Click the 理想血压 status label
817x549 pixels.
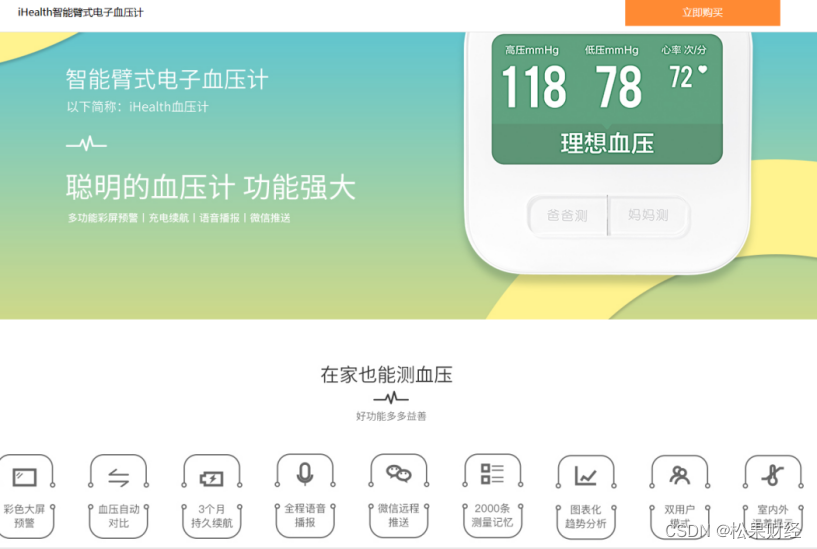tap(607, 143)
